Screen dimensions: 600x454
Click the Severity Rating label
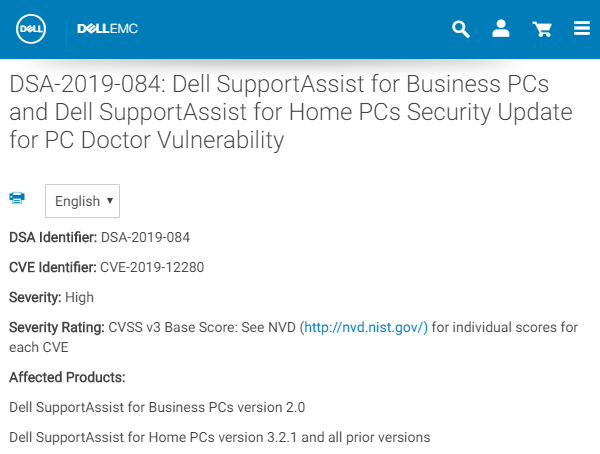(57, 327)
